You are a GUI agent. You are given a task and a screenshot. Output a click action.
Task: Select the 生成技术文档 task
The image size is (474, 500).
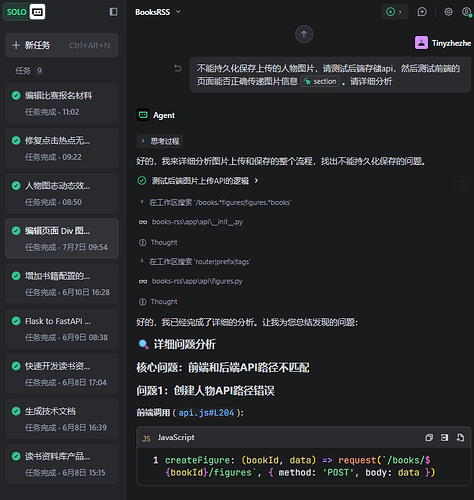point(62,419)
